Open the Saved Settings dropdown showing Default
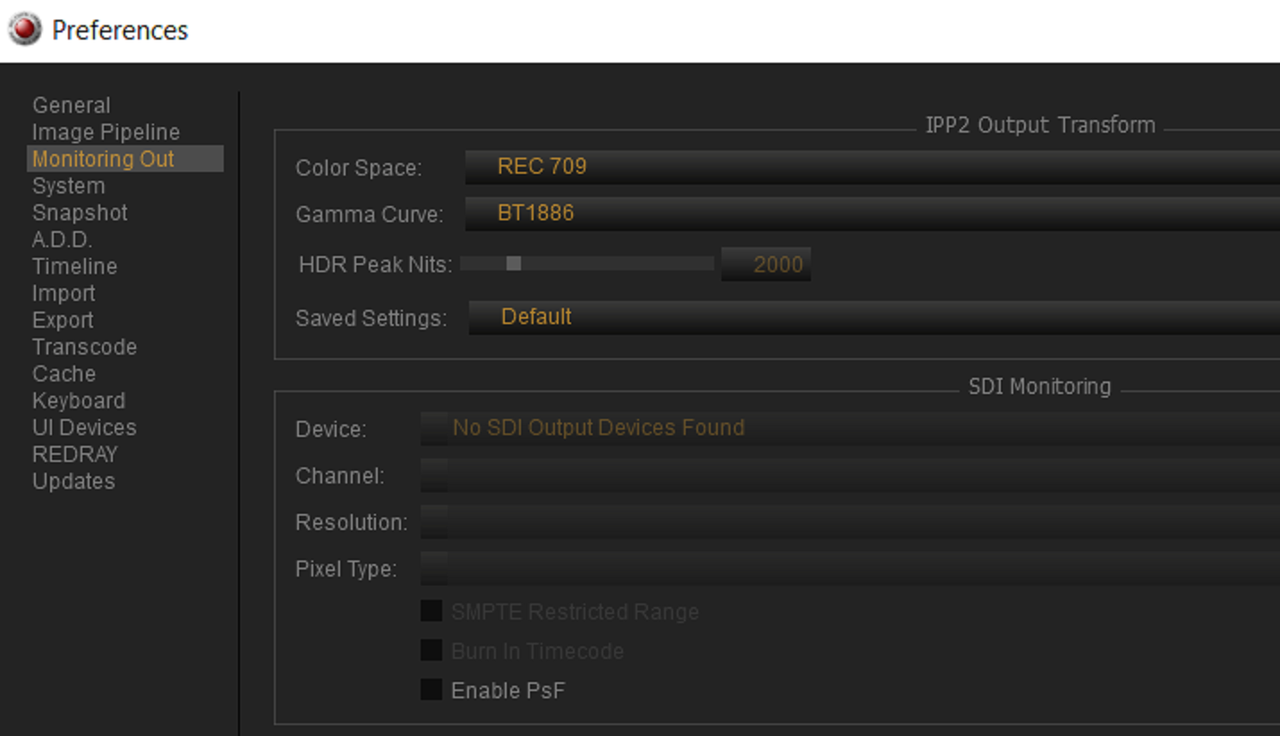This screenshot has width=1280, height=736. pyautogui.click(x=874, y=317)
